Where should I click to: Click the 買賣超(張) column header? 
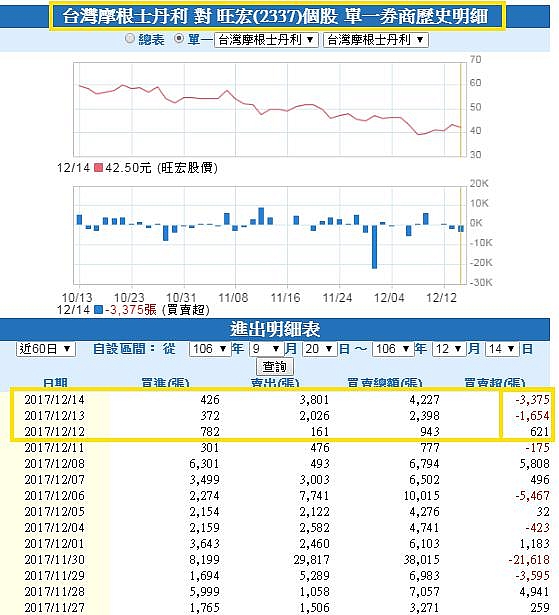point(495,383)
